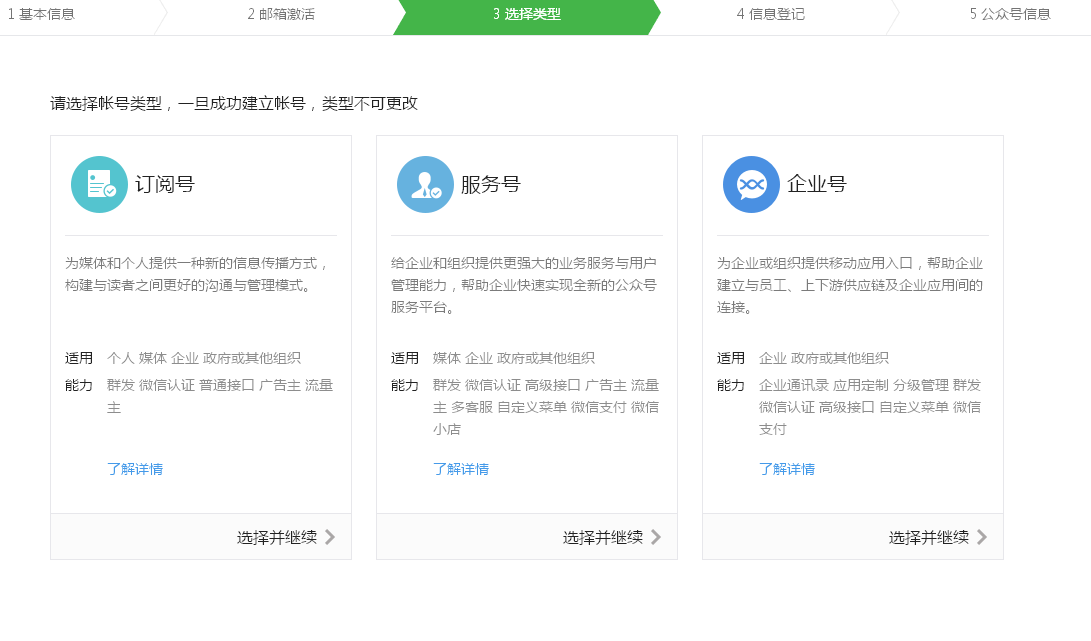Click the 服务号 card title
This screenshot has height=641, width=1091.
pyautogui.click(x=491, y=185)
